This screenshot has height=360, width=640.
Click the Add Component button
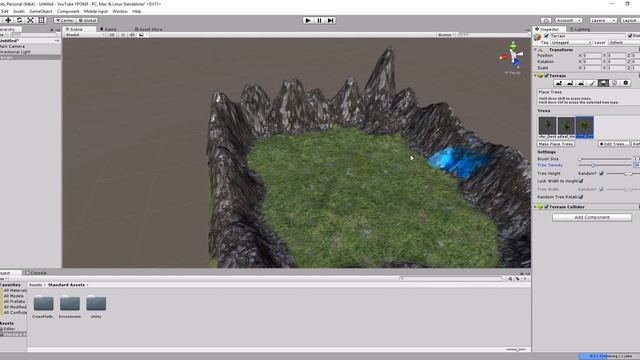(x=592, y=218)
